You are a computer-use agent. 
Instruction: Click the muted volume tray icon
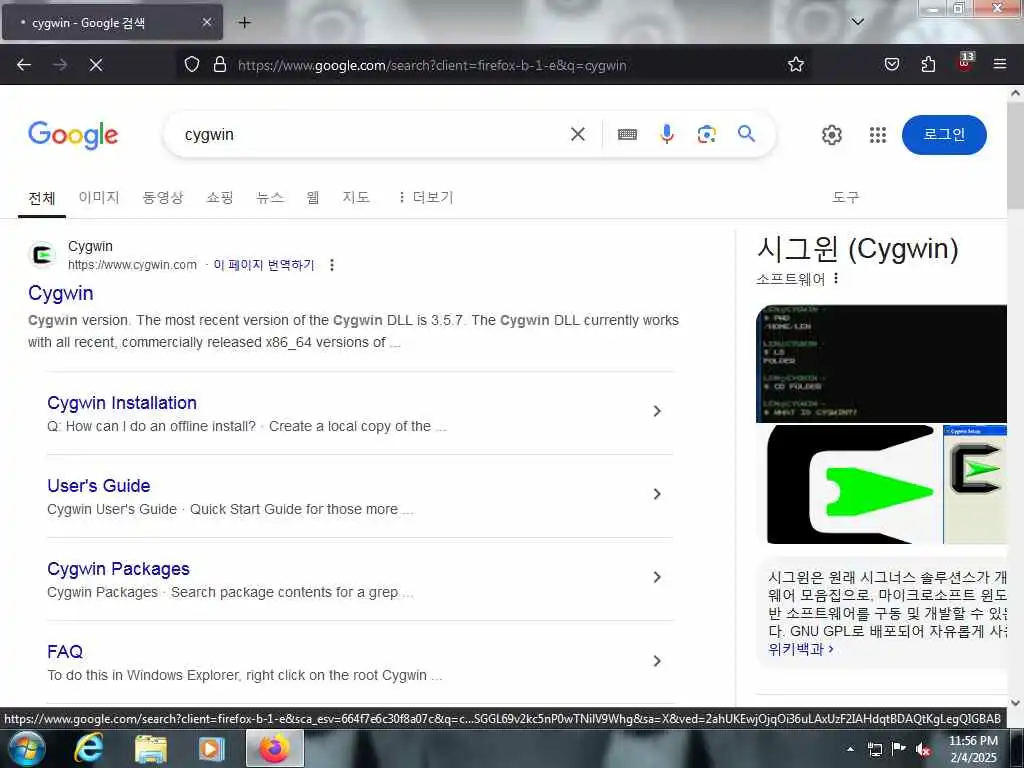(923, 750)
